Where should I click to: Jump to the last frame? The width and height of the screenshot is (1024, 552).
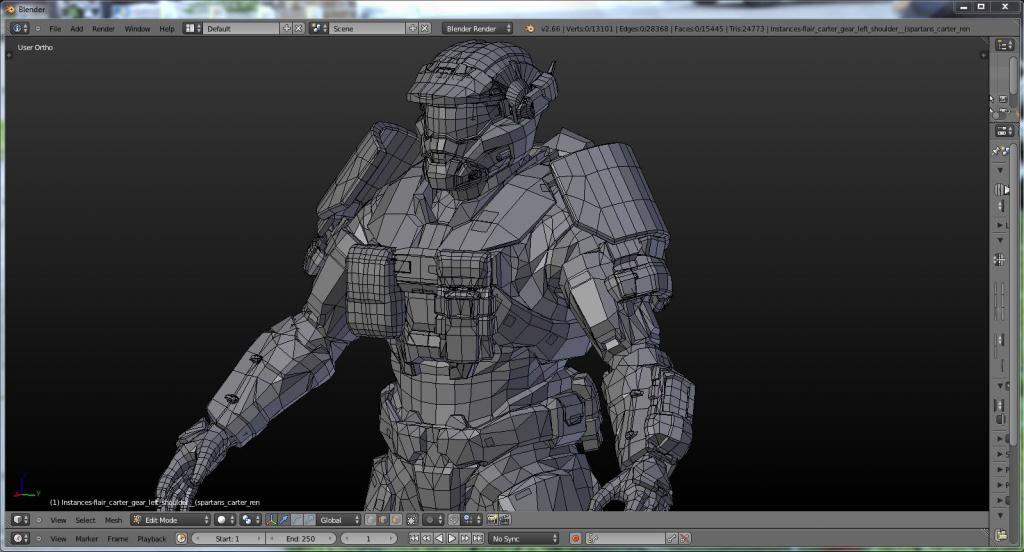[x=477, y=538]
